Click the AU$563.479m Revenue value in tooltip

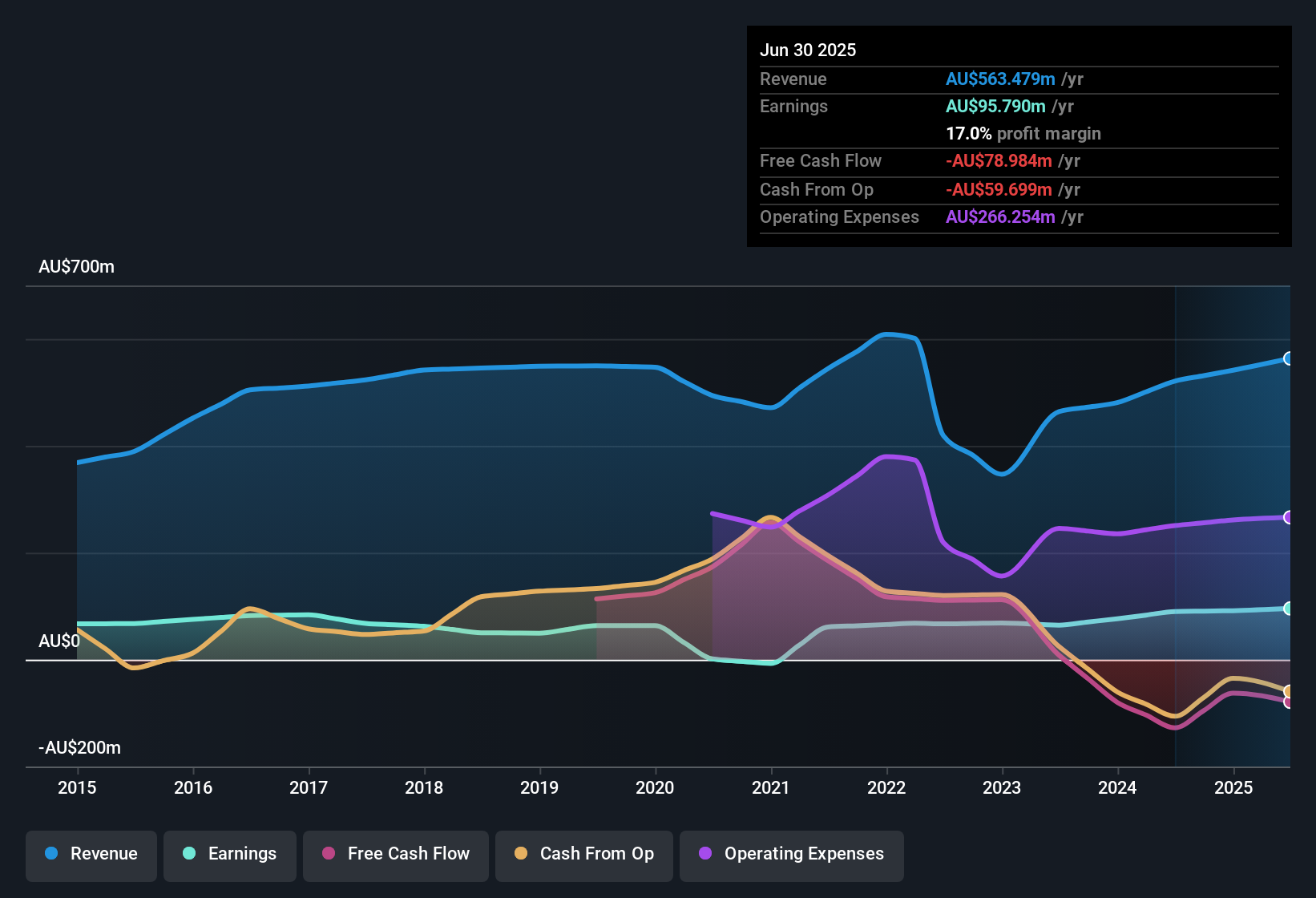pos(1000,79)
